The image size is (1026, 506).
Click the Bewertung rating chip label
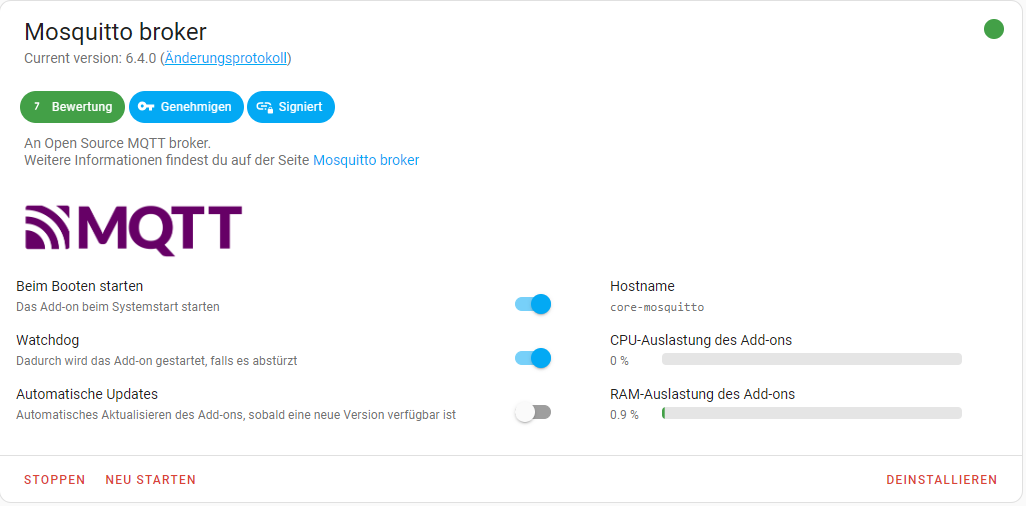tap(82, 107)
